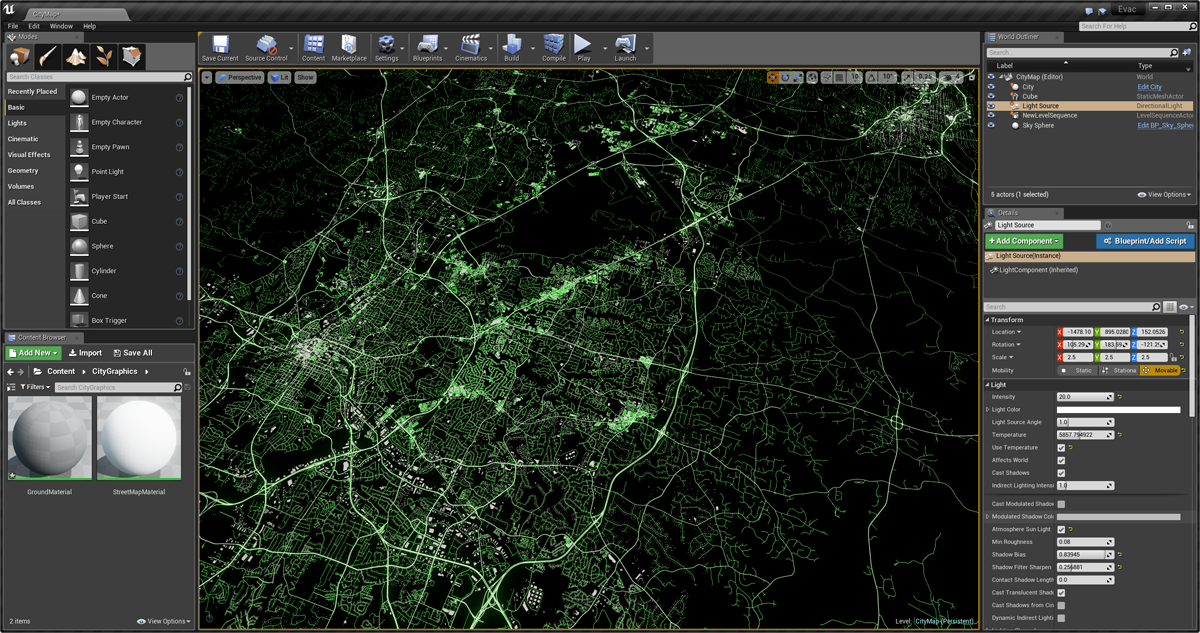Open View Options in World Outliner
This screenshot has height=633, width=1200.
click(1164, 194)
